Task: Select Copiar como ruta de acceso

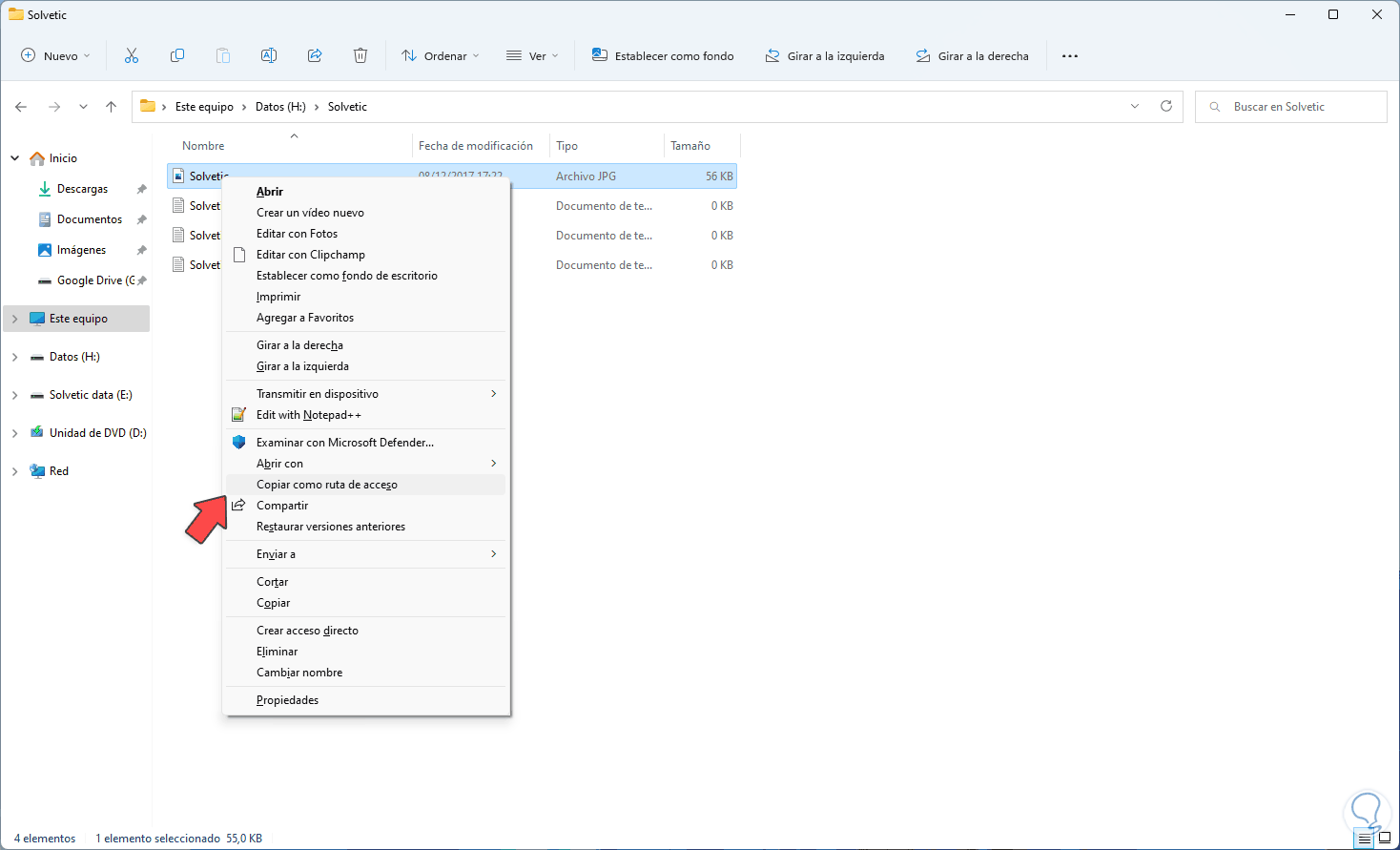Action: (366, 485)
